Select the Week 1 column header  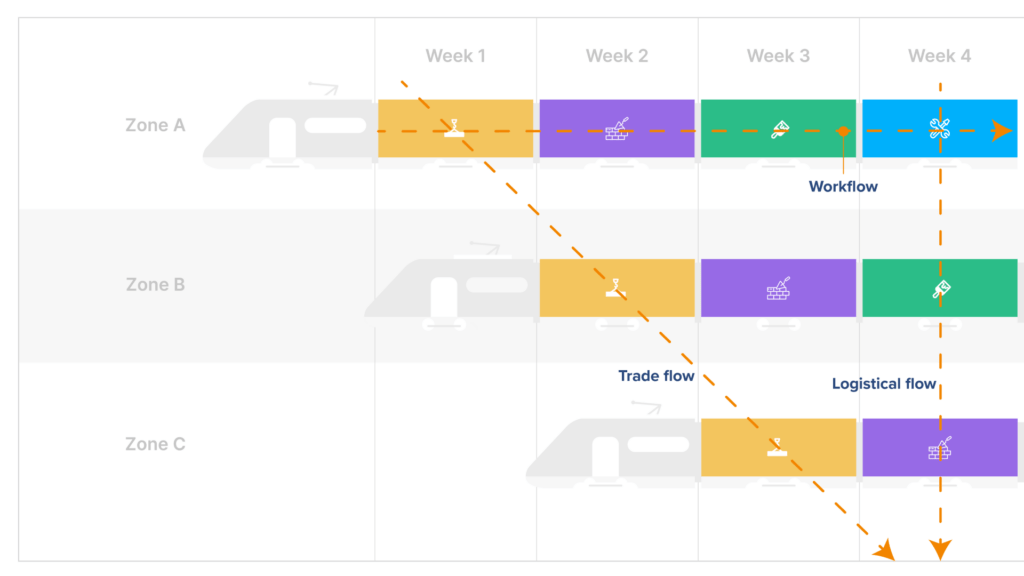pos(455,56)
